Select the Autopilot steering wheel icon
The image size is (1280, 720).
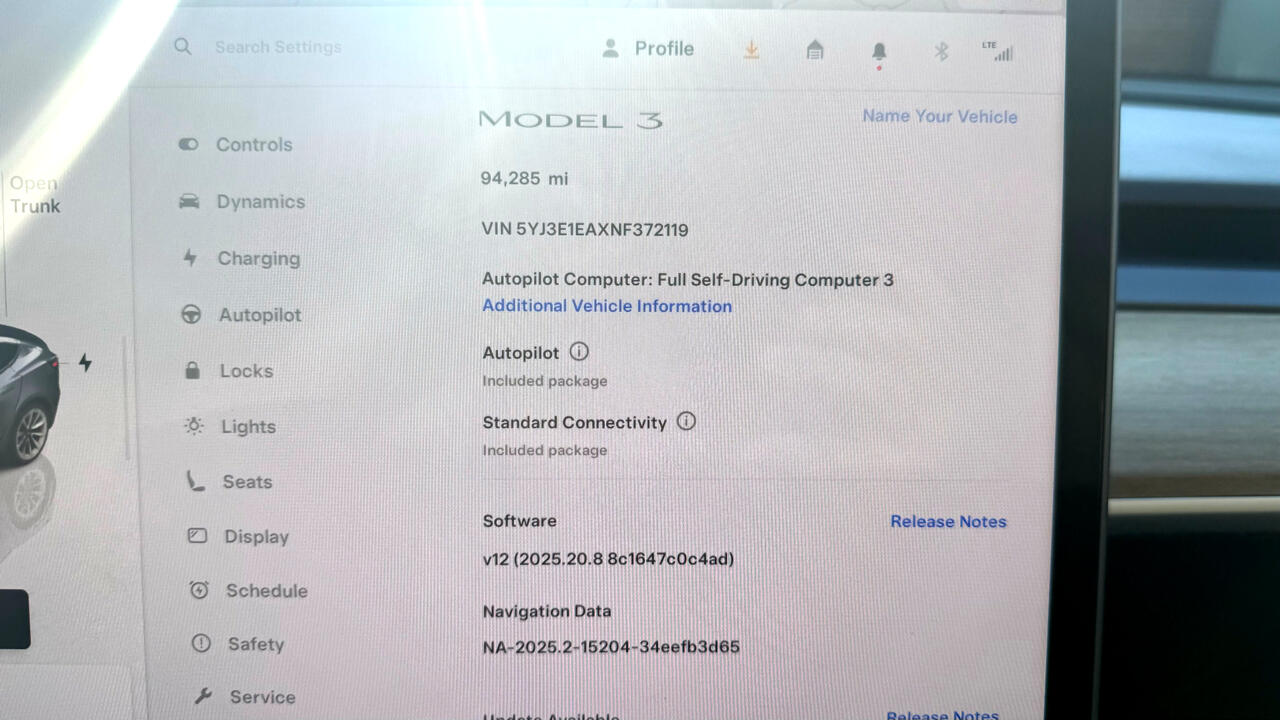click(x=191, y=314)
